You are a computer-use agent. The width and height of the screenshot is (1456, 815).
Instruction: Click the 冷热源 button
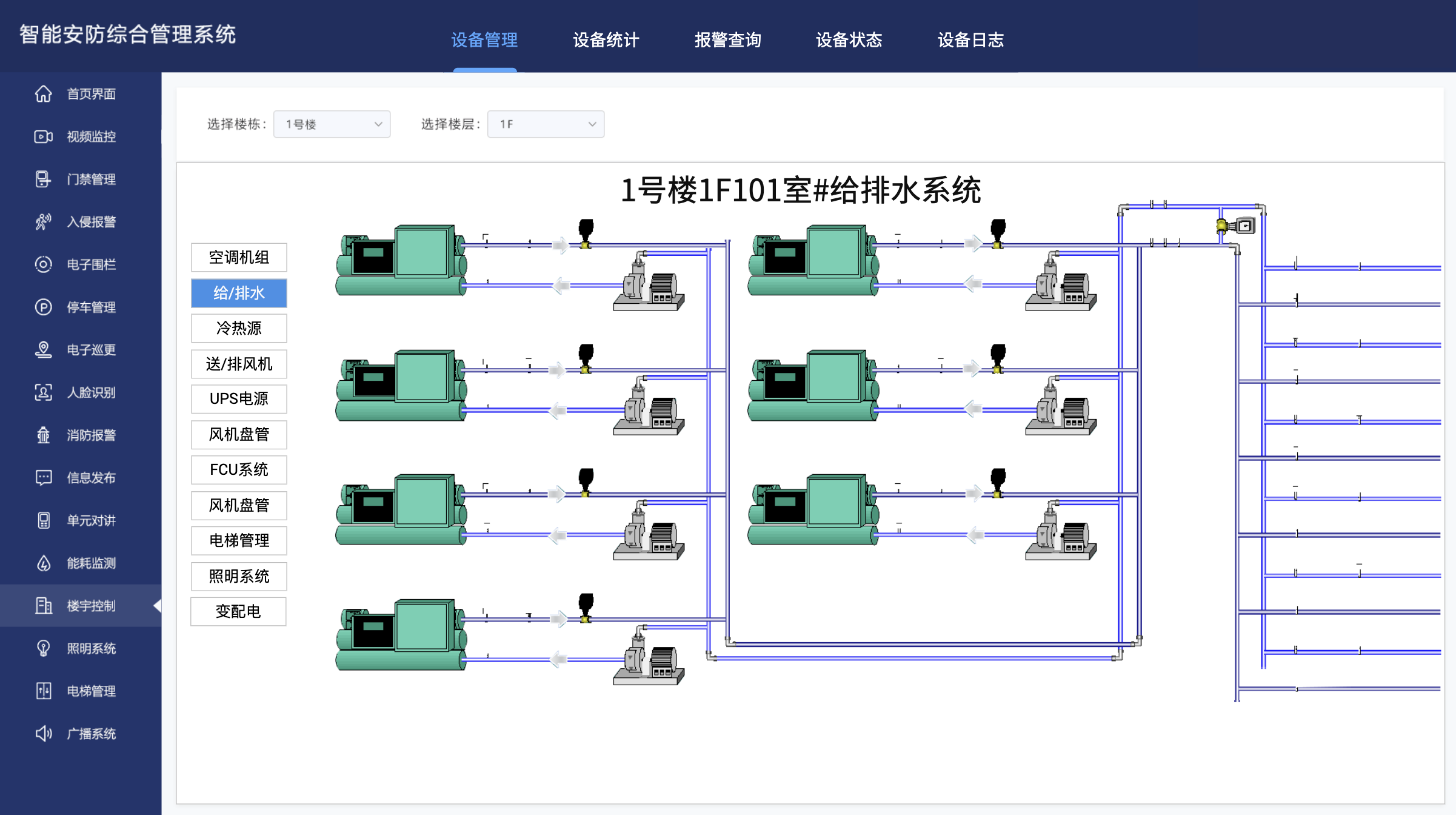click(x=239, y=328)
